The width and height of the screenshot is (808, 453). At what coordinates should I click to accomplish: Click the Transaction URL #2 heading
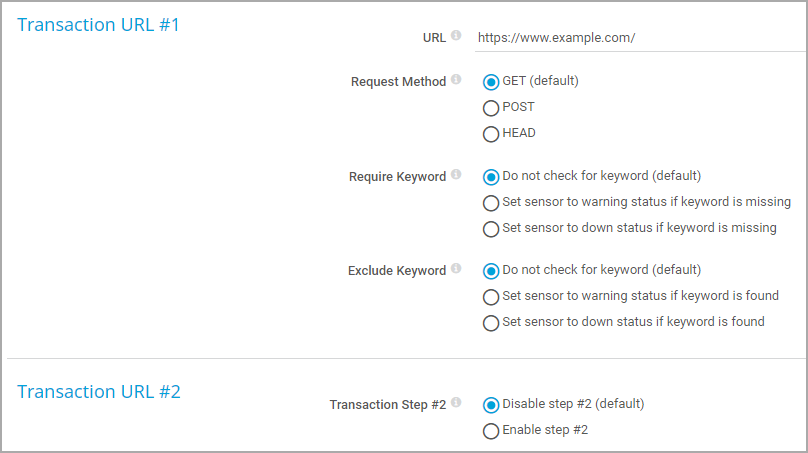(x=99, y=392)
